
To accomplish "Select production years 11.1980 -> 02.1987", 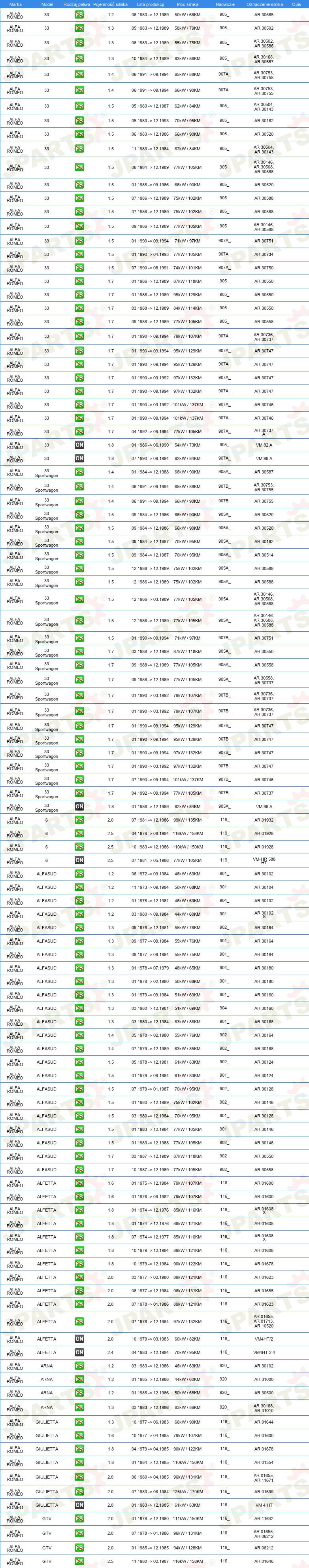I will click(x=150, y=1561).
